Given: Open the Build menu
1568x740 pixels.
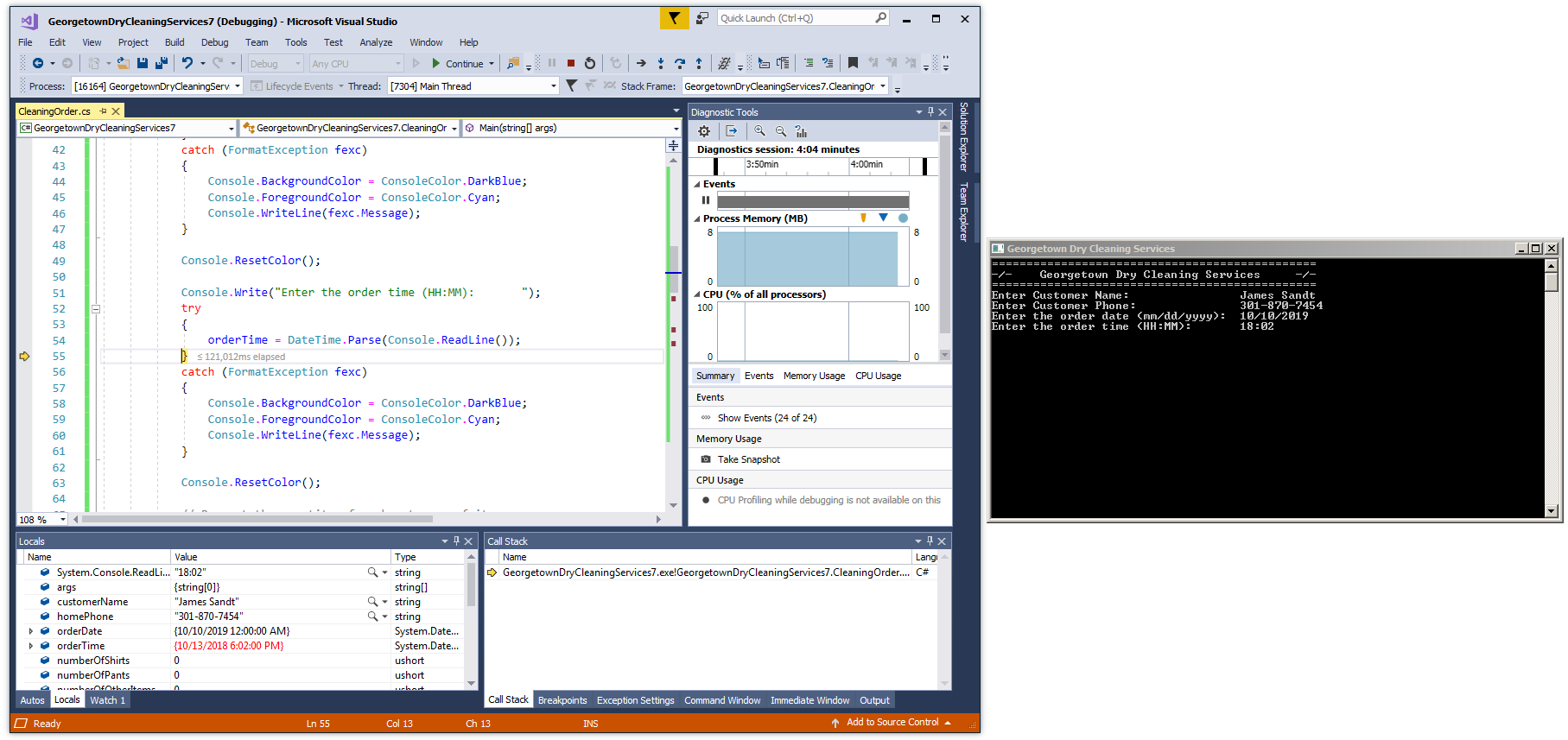Looking at the screenshot, I should click(x=175, y=42).
